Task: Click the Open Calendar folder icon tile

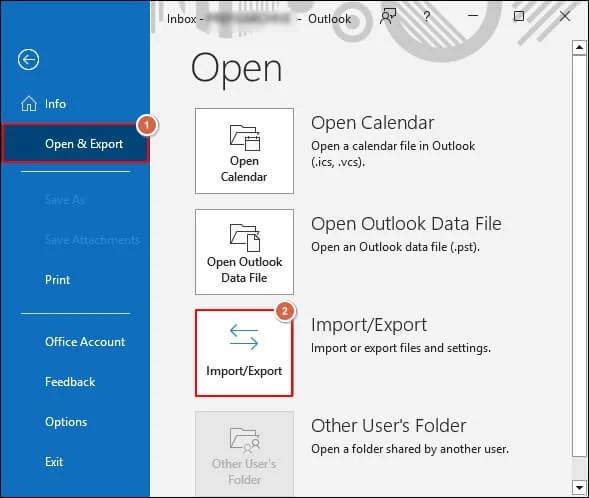Action: coord(244,151)
